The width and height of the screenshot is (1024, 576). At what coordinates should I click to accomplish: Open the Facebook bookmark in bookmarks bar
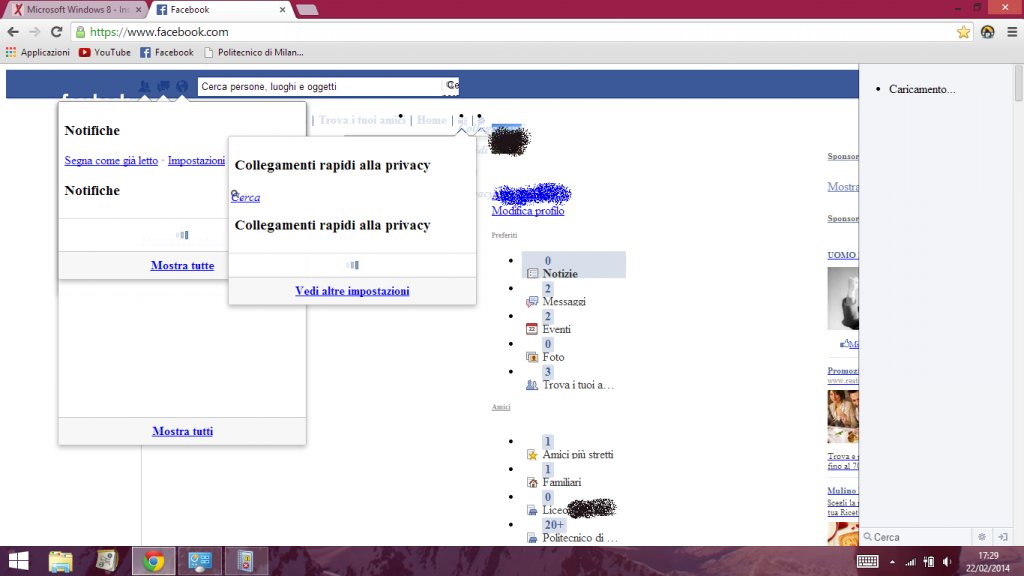(x=167, y=52)
